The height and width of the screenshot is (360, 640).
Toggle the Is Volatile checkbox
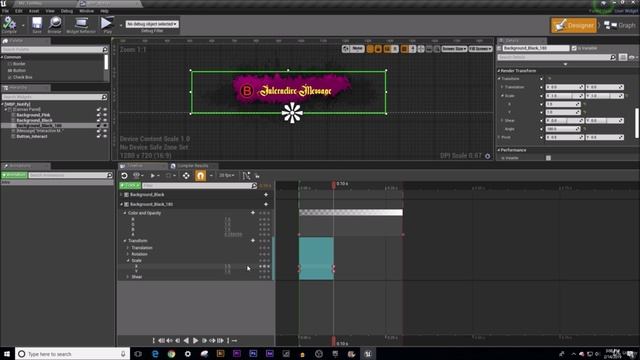tap(548, 158)
